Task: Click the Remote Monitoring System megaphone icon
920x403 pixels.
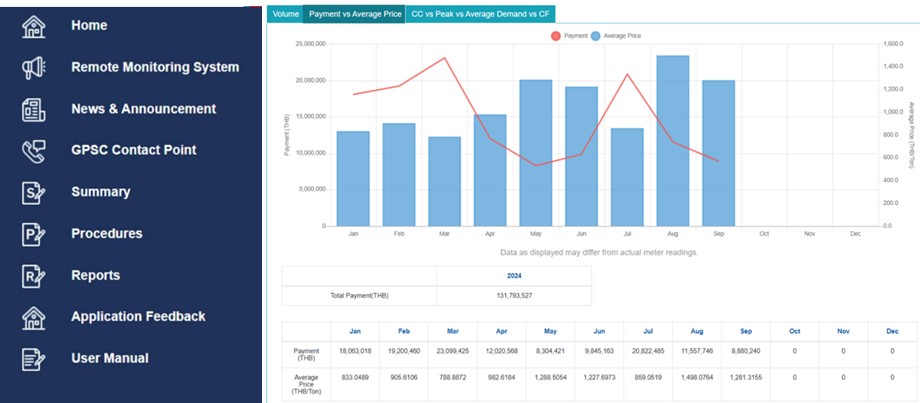Action: (x=34, y=68)
